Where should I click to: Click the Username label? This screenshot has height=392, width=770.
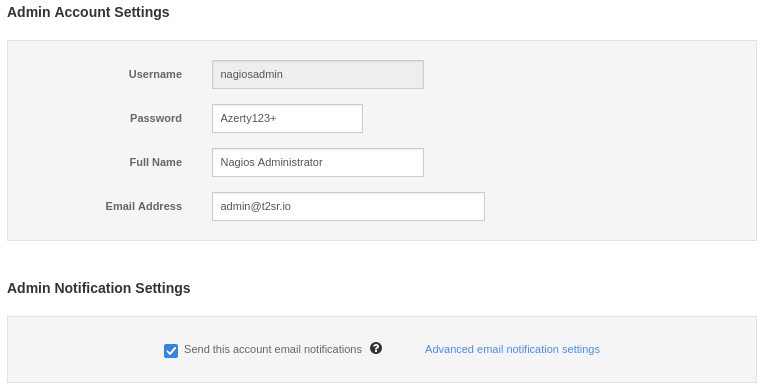click(x=155, y=74)
